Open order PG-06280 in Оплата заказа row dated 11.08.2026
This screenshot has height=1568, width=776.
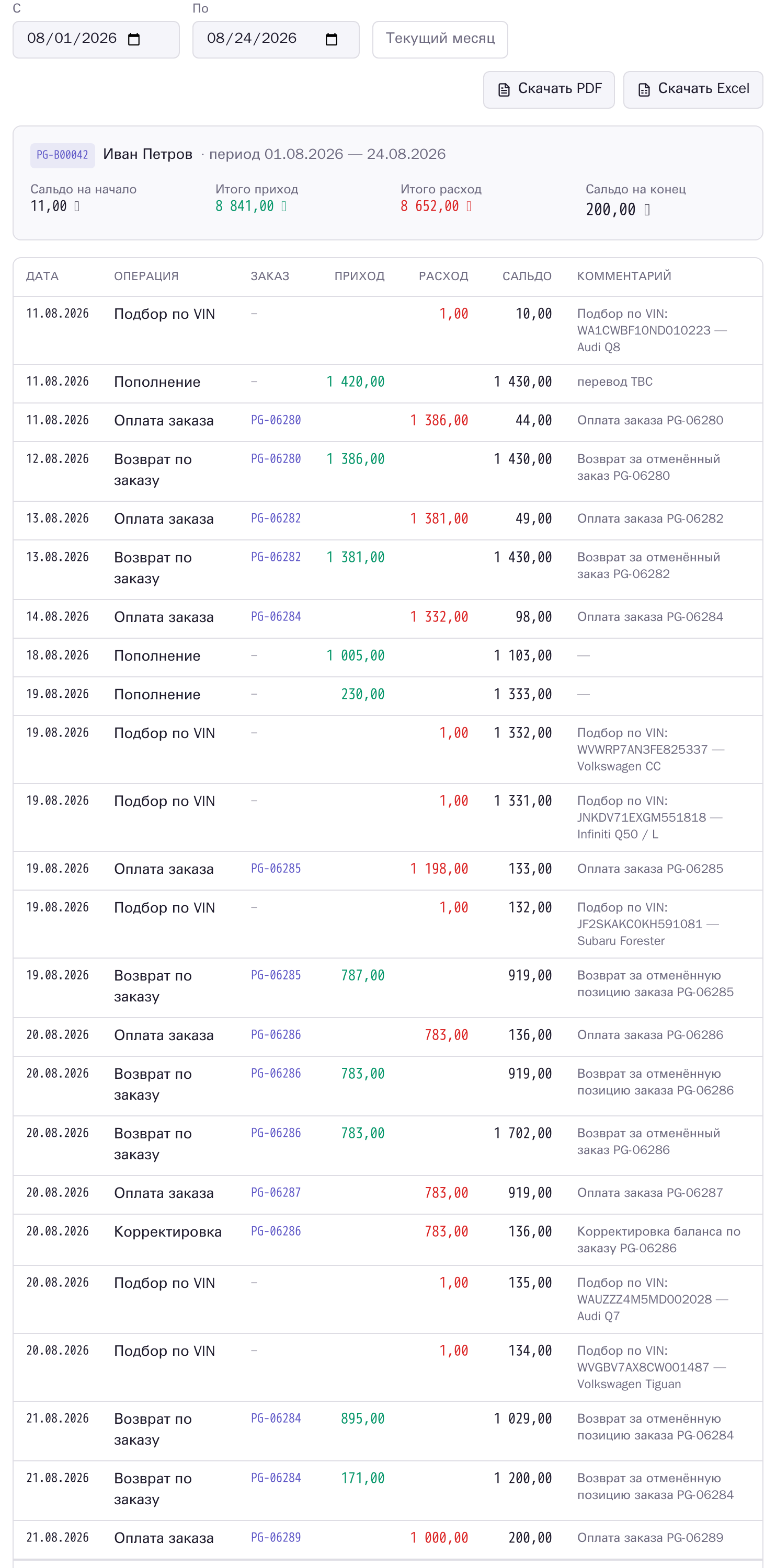[x=276, y=420]
